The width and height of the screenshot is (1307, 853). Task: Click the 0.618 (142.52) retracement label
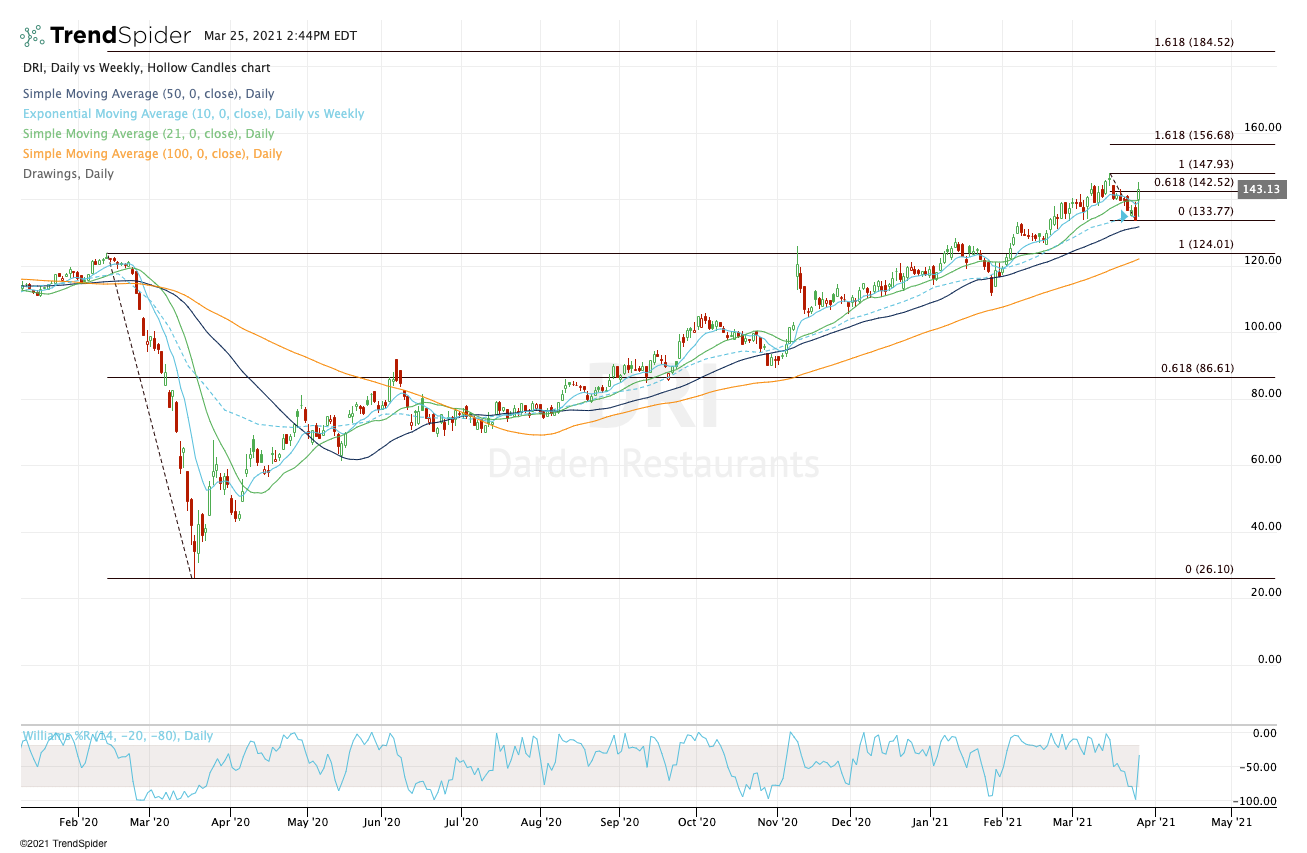1193,182
